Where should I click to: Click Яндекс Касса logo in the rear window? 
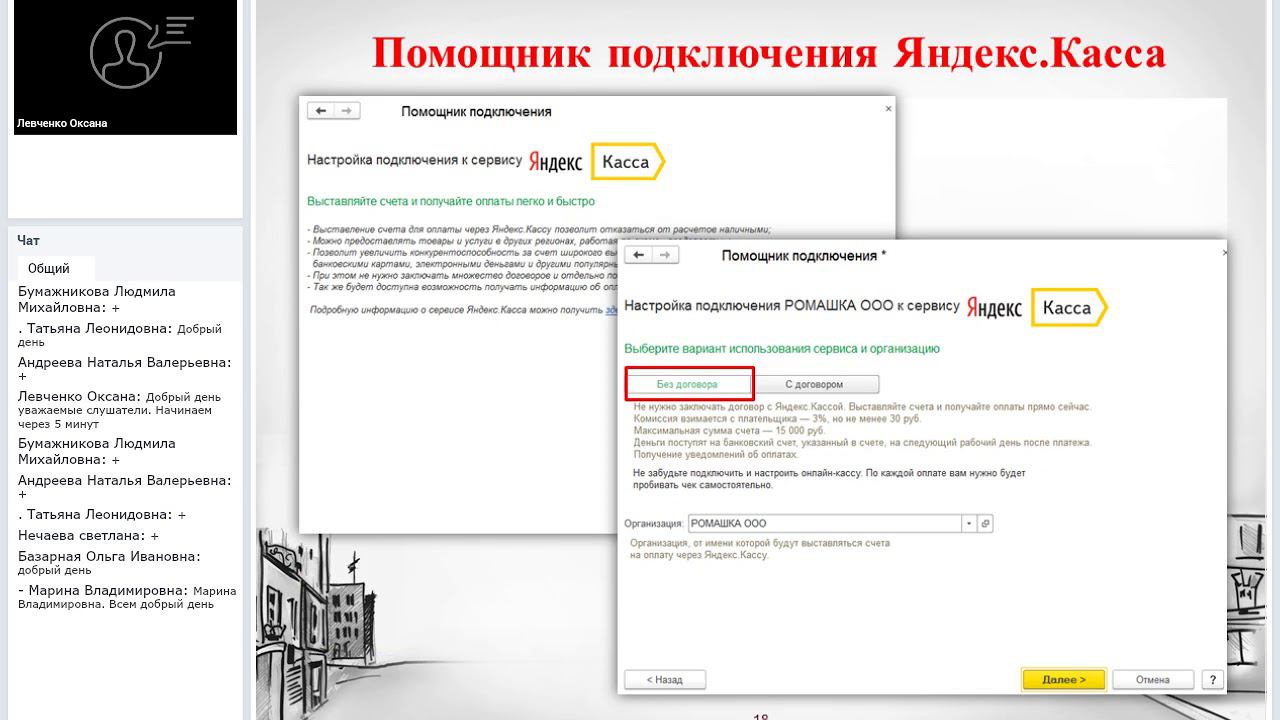click(597, 161)
